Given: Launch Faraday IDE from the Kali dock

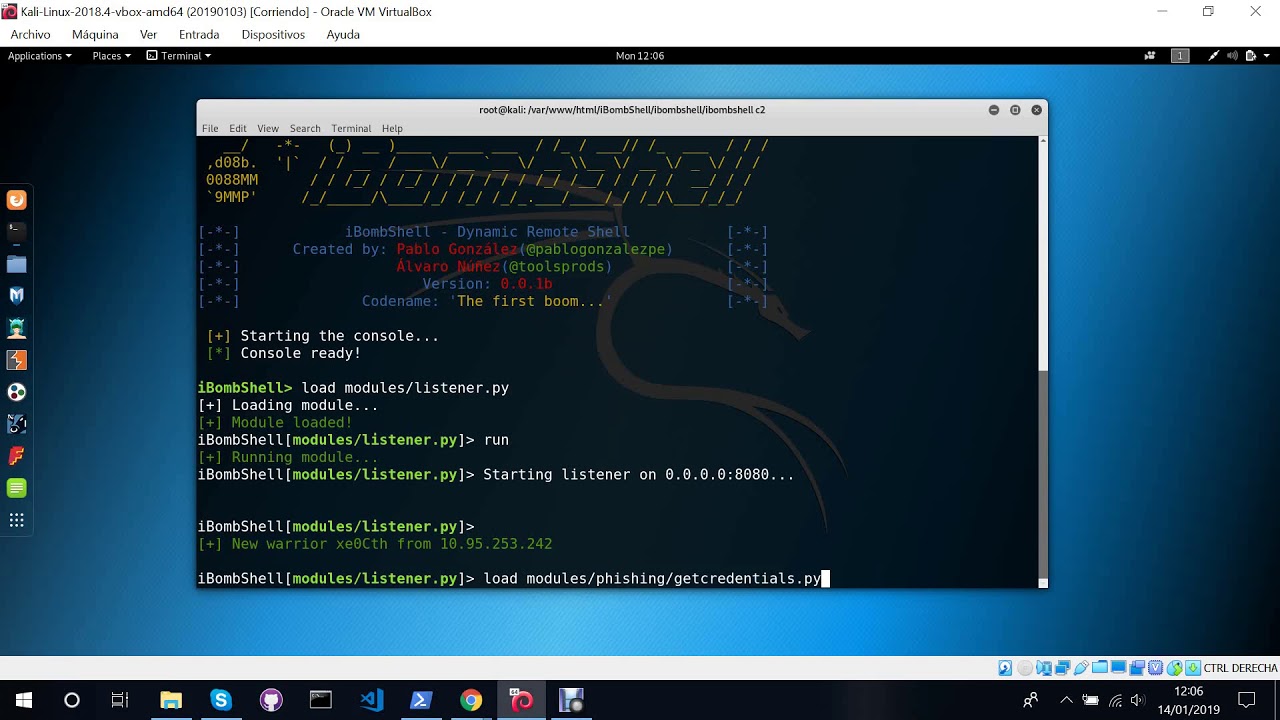Looking at the screenshot, I should [16, 456].
